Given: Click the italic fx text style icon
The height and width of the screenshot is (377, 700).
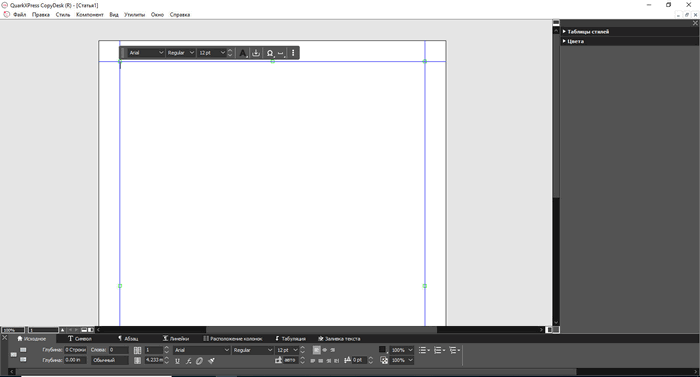Looking at the screenshot, I should click(188, 361).
